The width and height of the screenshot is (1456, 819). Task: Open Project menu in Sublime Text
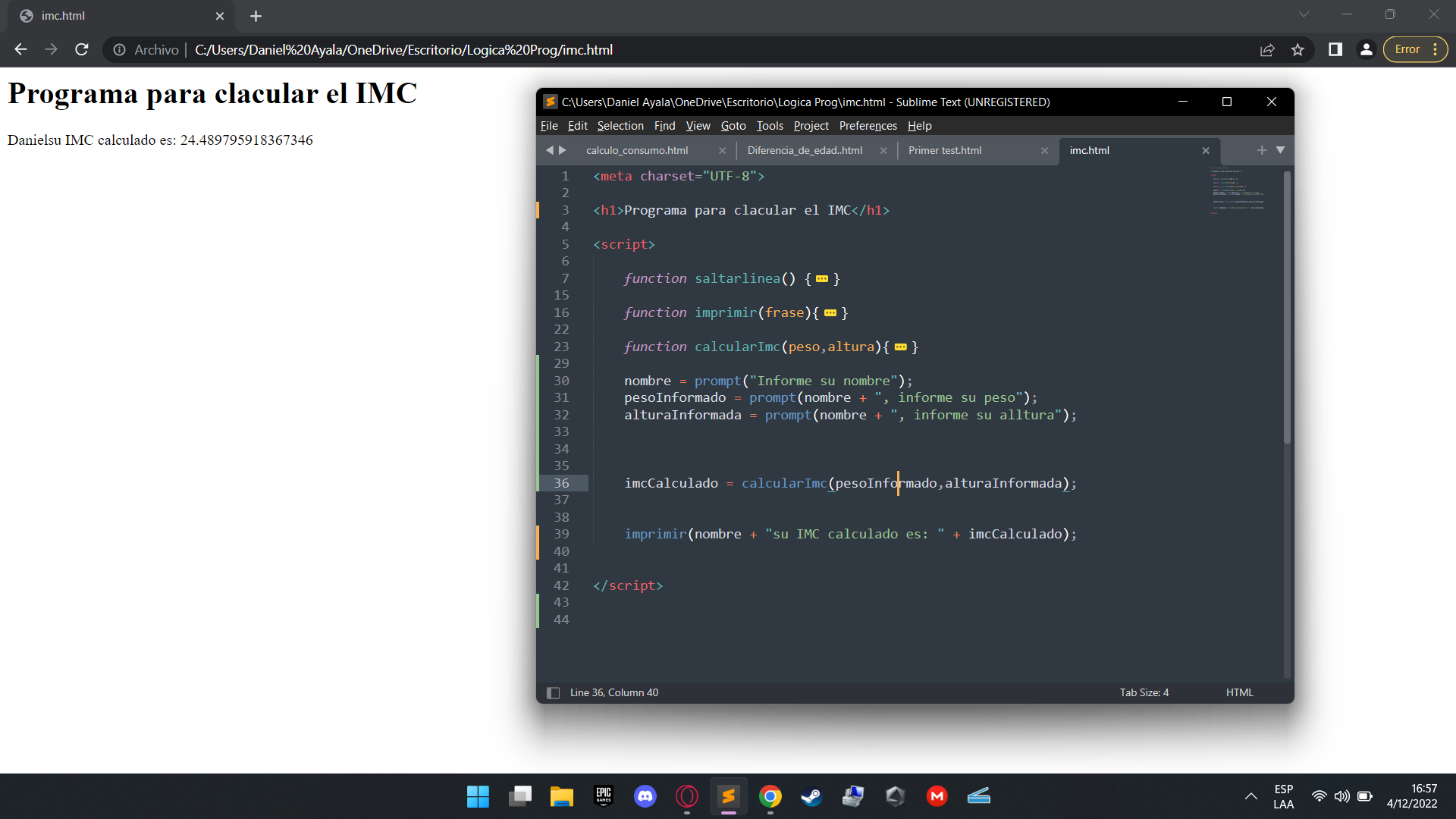point(811,126)
